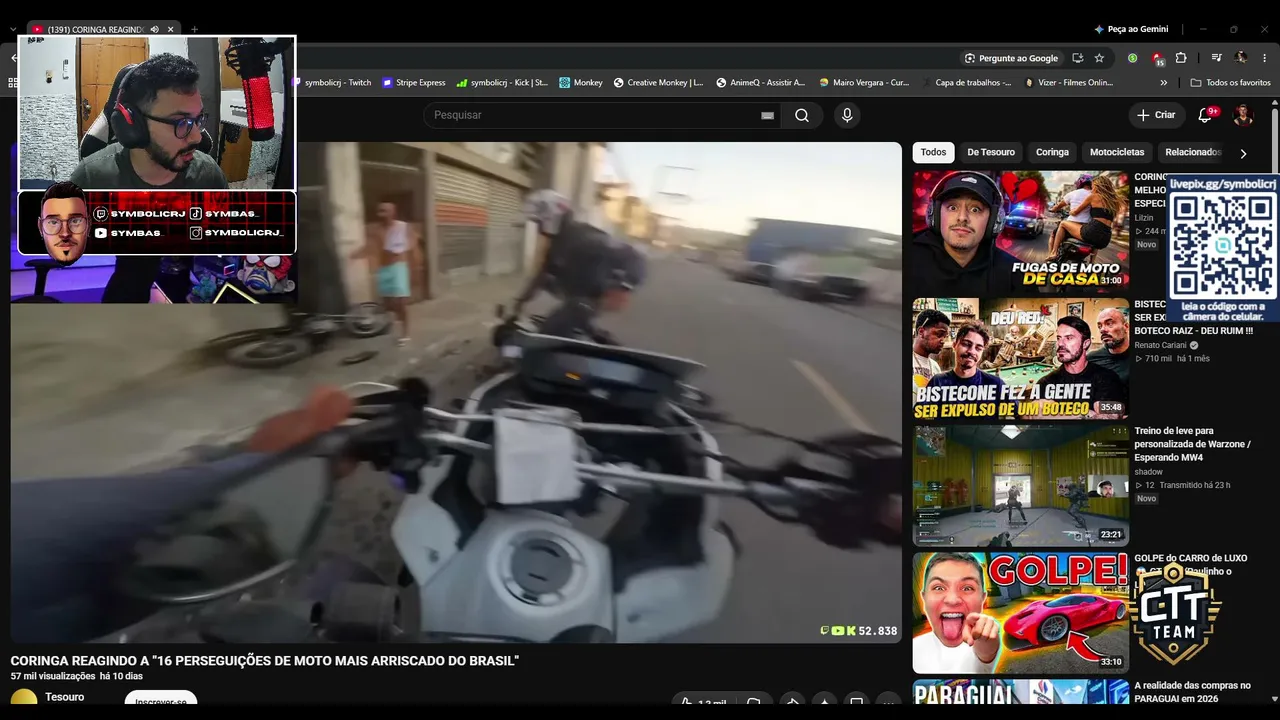This screenshot has height=720, width=1280.
Task: Open the Mairo Vergara bookmark
Action: click(x=864, y=83)
